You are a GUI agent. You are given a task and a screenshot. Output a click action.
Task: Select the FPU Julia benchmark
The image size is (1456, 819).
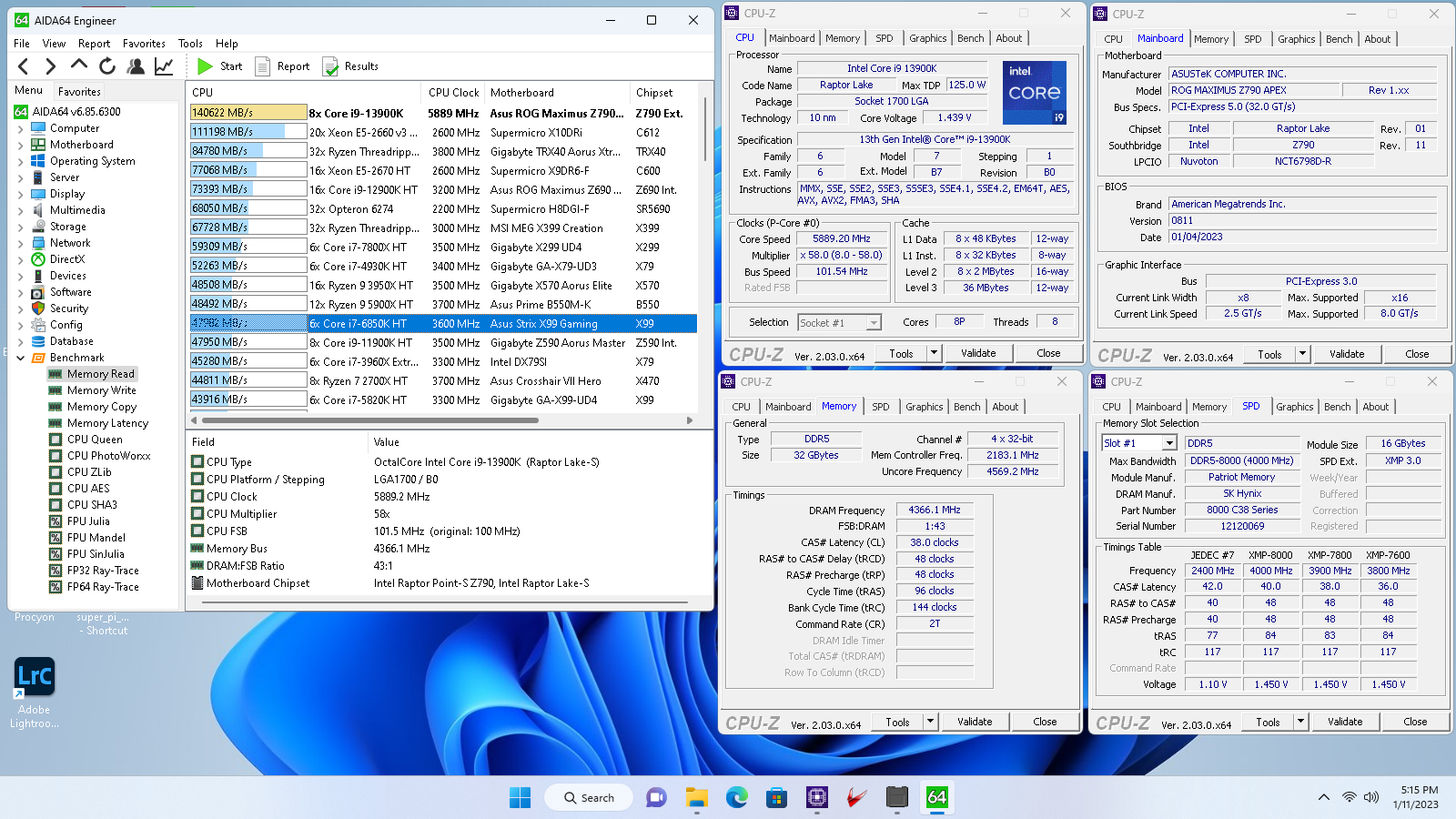[88, 521]
